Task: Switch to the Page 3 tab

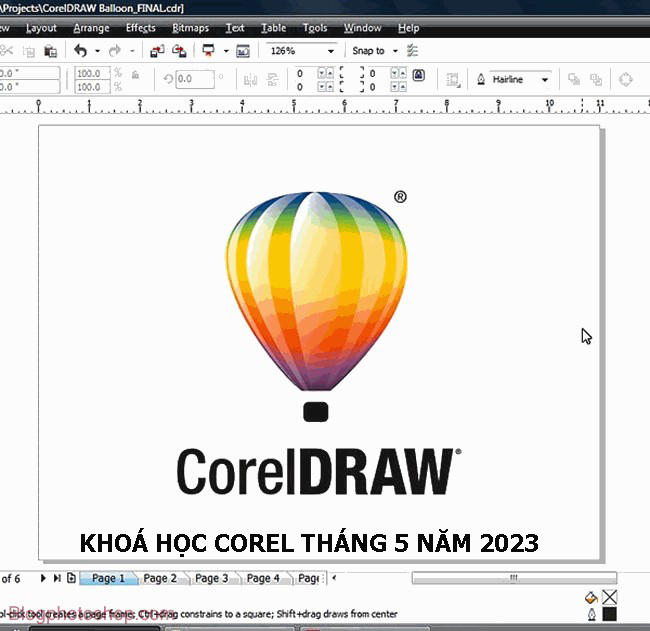Action: point(211,578)
